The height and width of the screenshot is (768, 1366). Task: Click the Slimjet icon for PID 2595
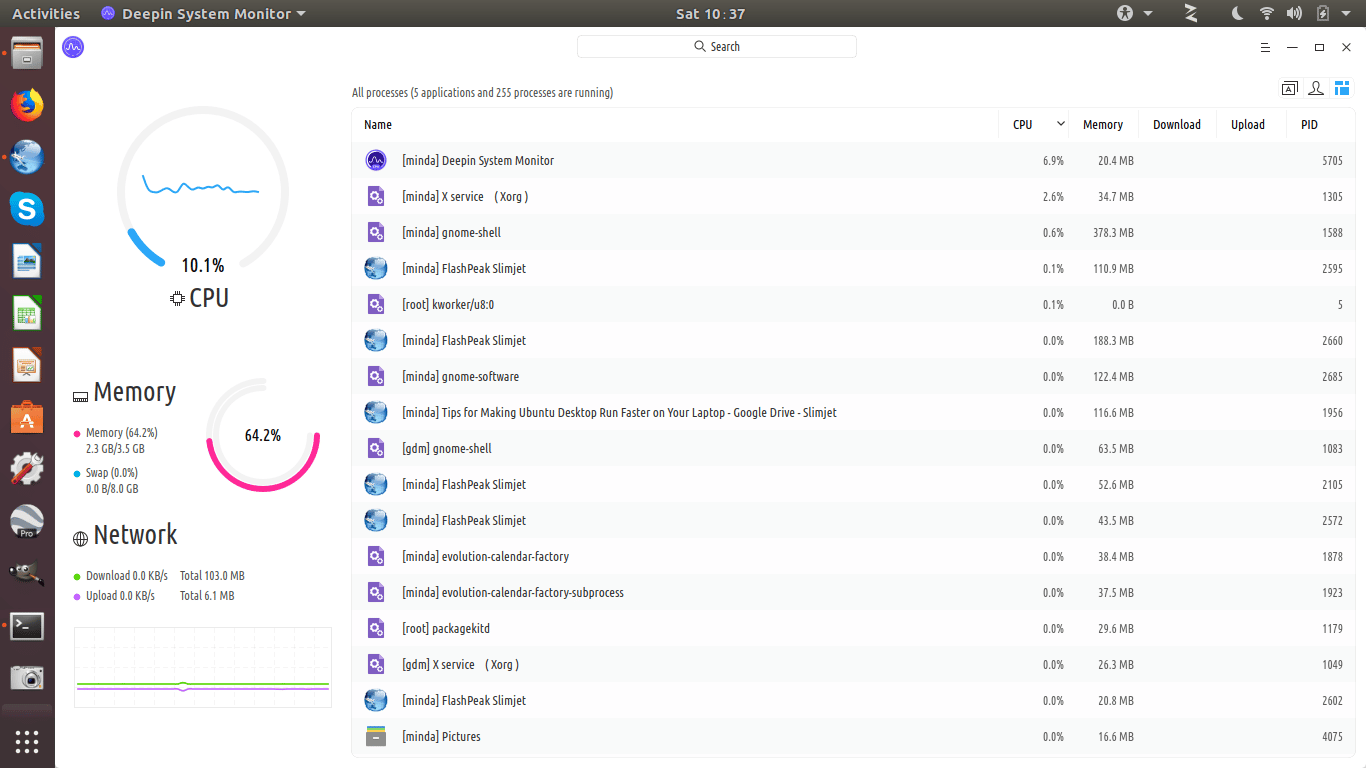click(x=376, y=268)
